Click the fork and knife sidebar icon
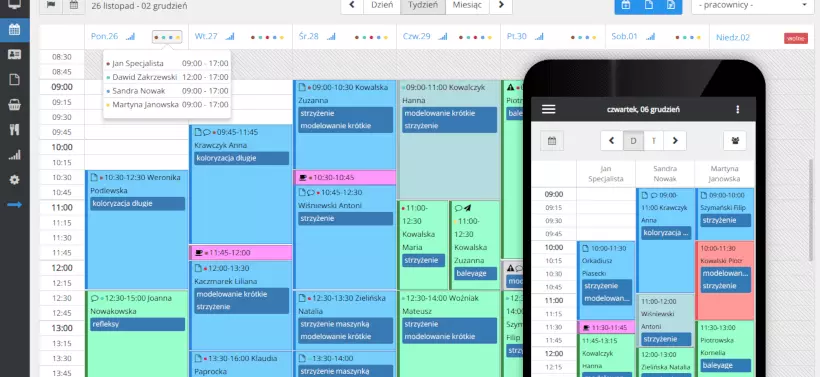This screenshot has width=820, height=377. pos(15,130)
